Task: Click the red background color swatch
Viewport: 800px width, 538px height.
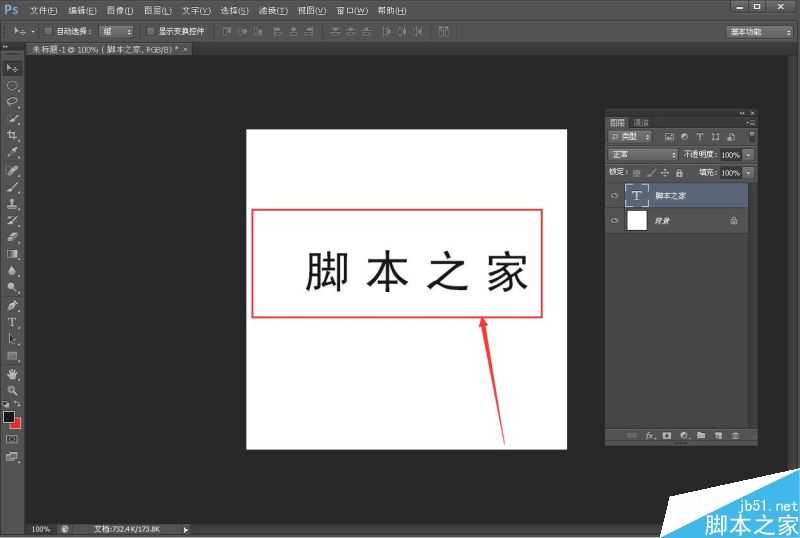Action: click(x=16, y=423)
